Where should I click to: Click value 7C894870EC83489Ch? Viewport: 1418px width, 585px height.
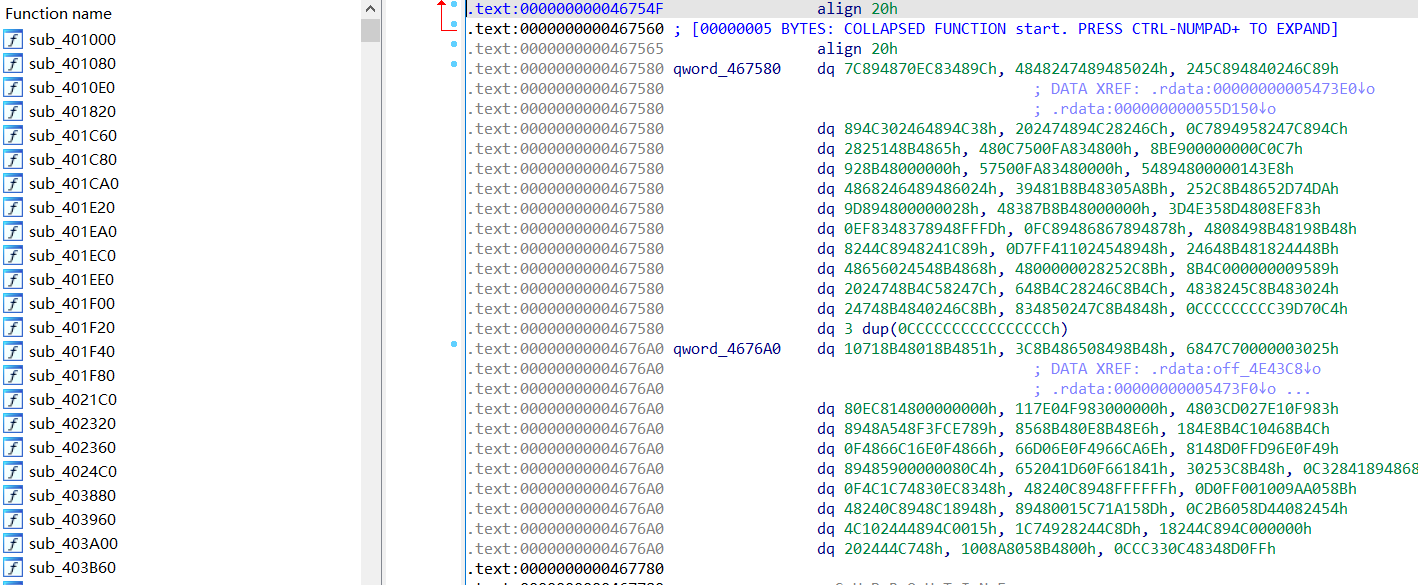(921, 69)
